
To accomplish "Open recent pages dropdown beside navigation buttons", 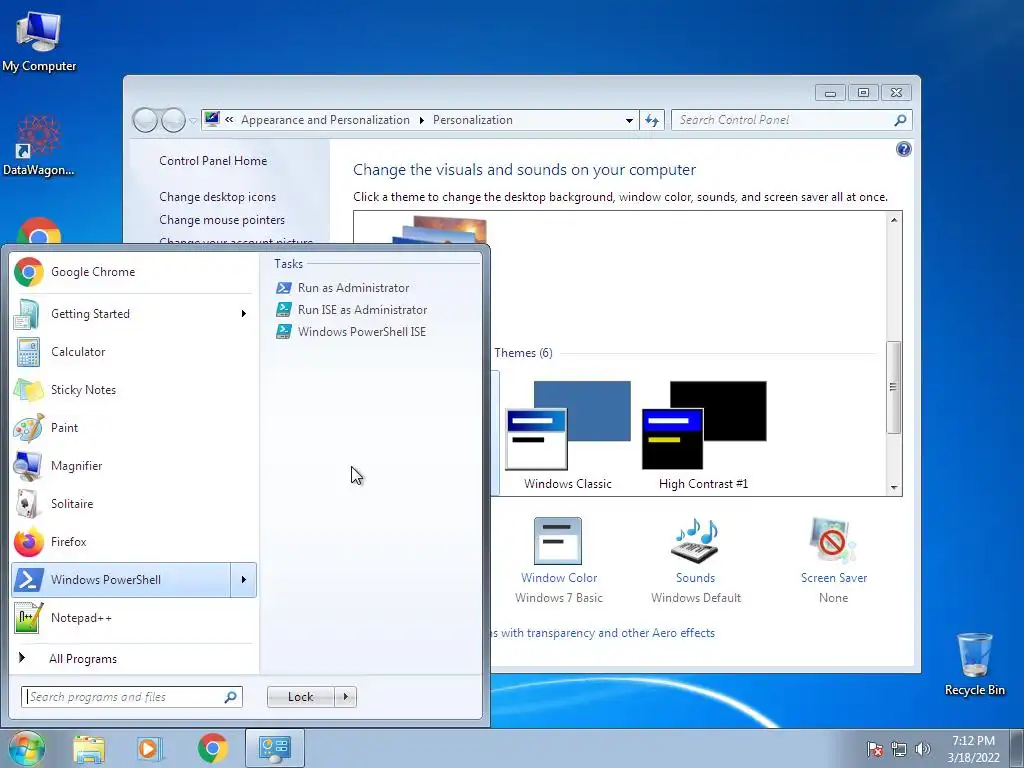I will [x=193, y=120].
